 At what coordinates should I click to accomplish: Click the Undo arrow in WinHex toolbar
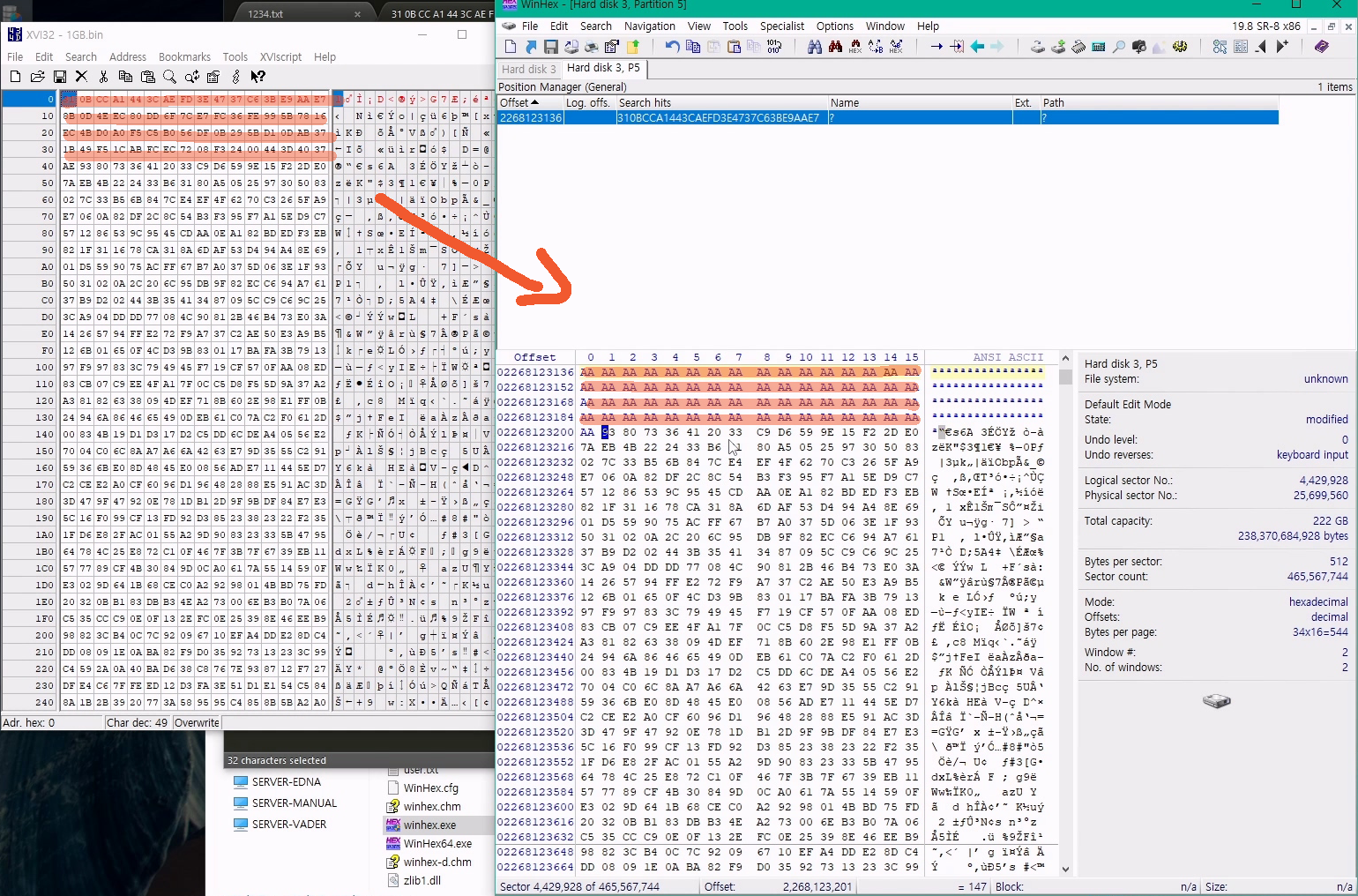(x=672, y=47)
